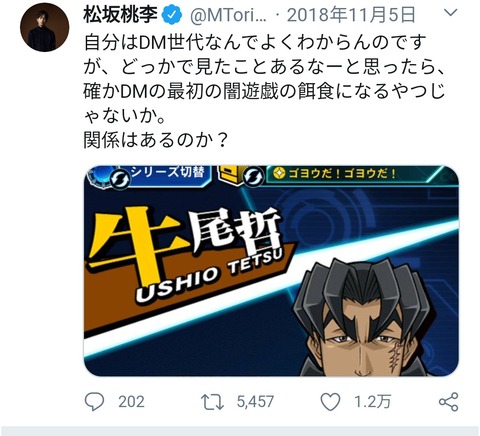Open the 2018年11月5日 timestamp
The width and height of the screenshot is (480, 436).
(351, 15)
